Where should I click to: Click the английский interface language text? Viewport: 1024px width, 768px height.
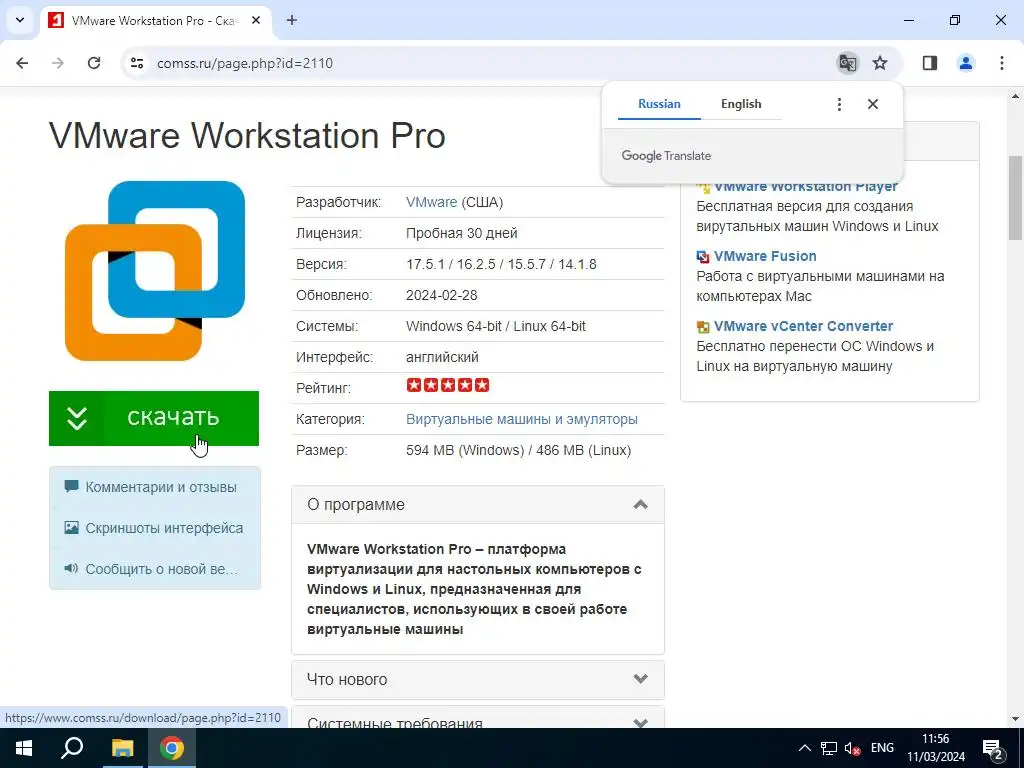click(x=442, y=357)
